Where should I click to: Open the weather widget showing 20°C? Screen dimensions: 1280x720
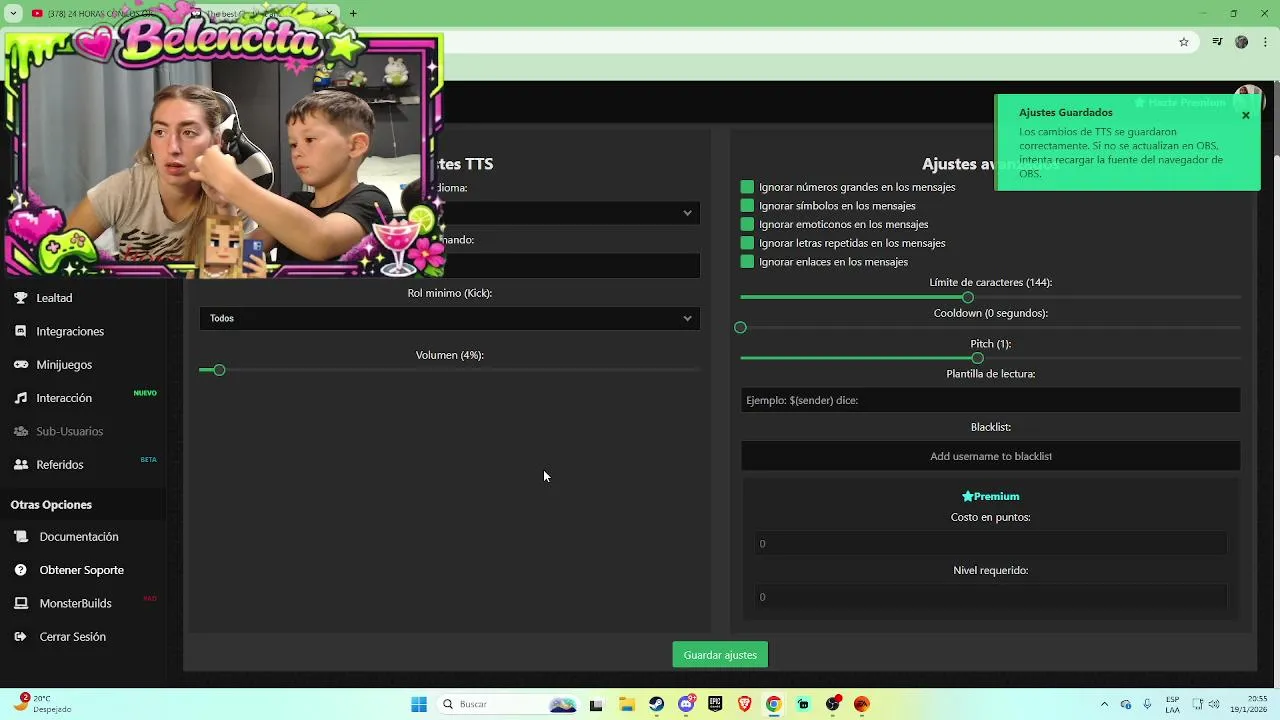(42, 704)
